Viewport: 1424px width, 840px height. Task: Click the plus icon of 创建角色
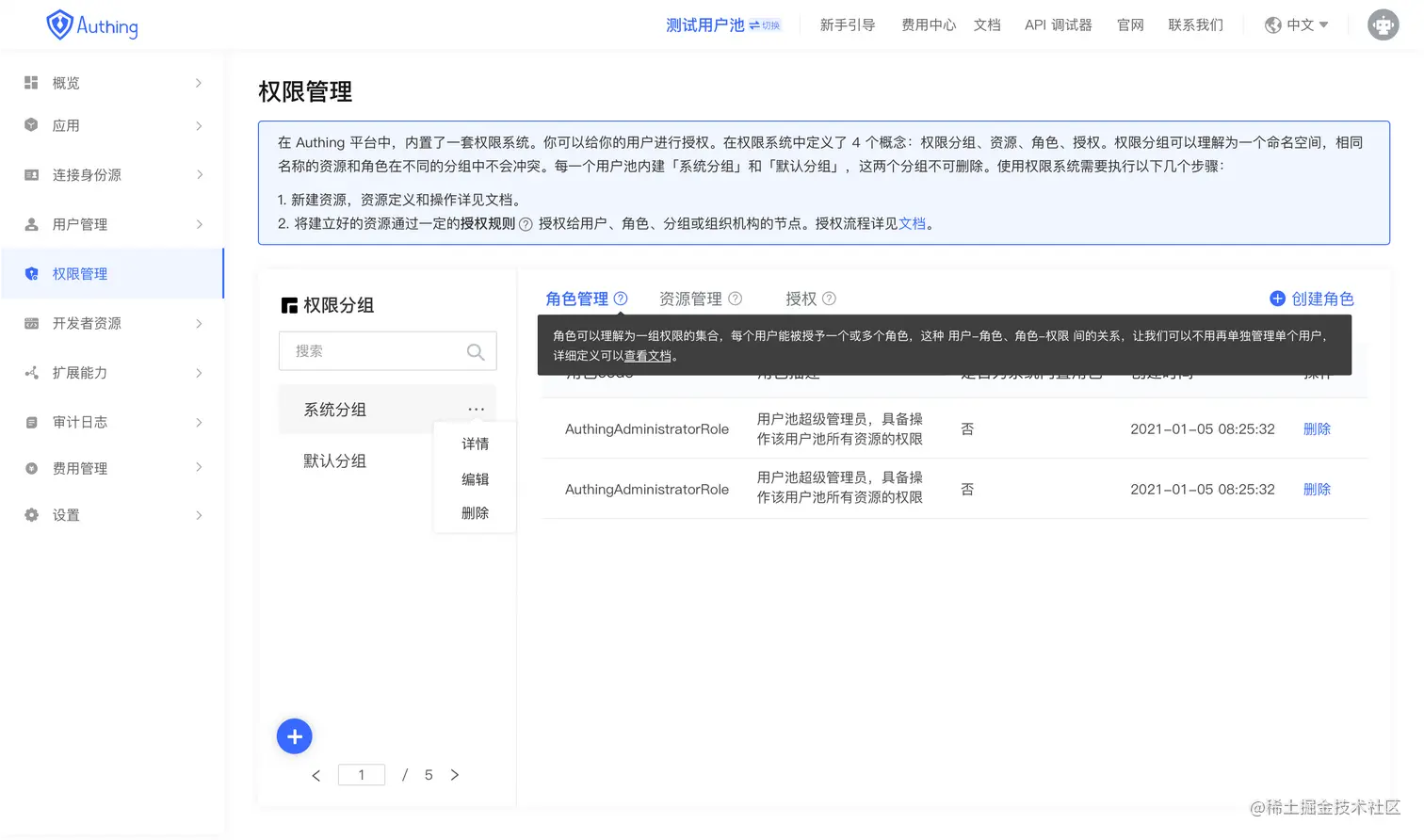pos(1277,299)
